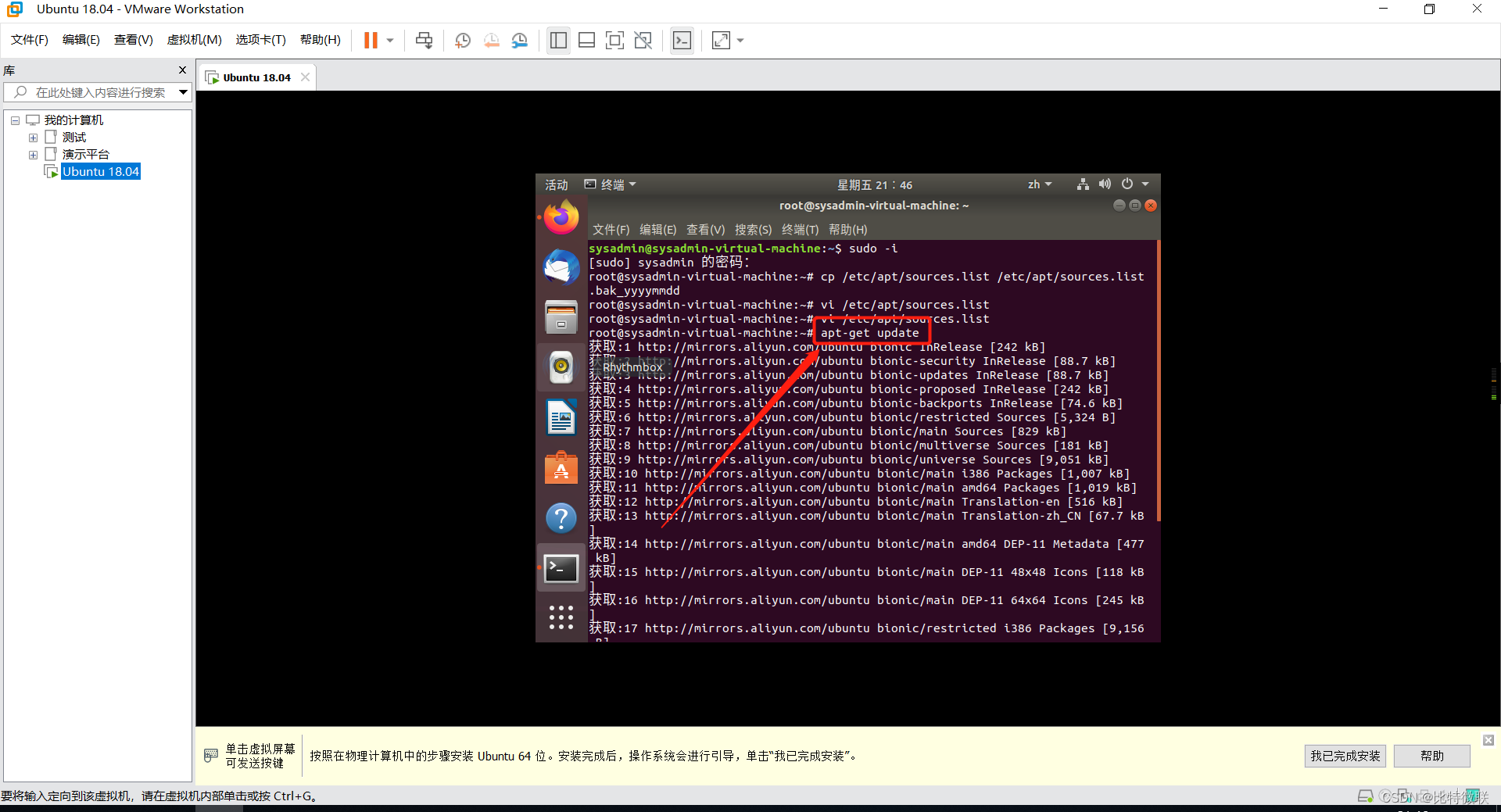
Task: Click the 帮助 button at bottom right
Action: [x=1431, y=756]
